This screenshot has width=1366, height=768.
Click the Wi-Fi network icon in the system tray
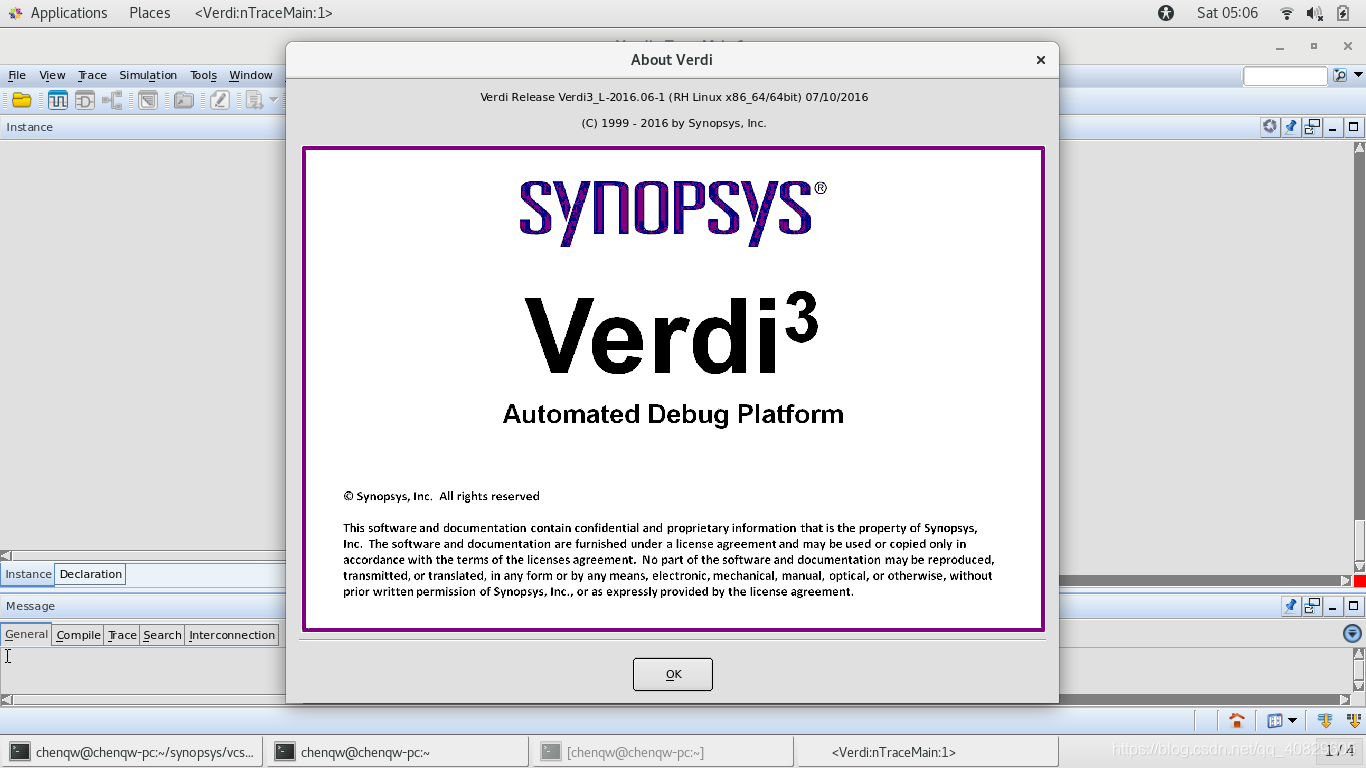[1287, 13]
